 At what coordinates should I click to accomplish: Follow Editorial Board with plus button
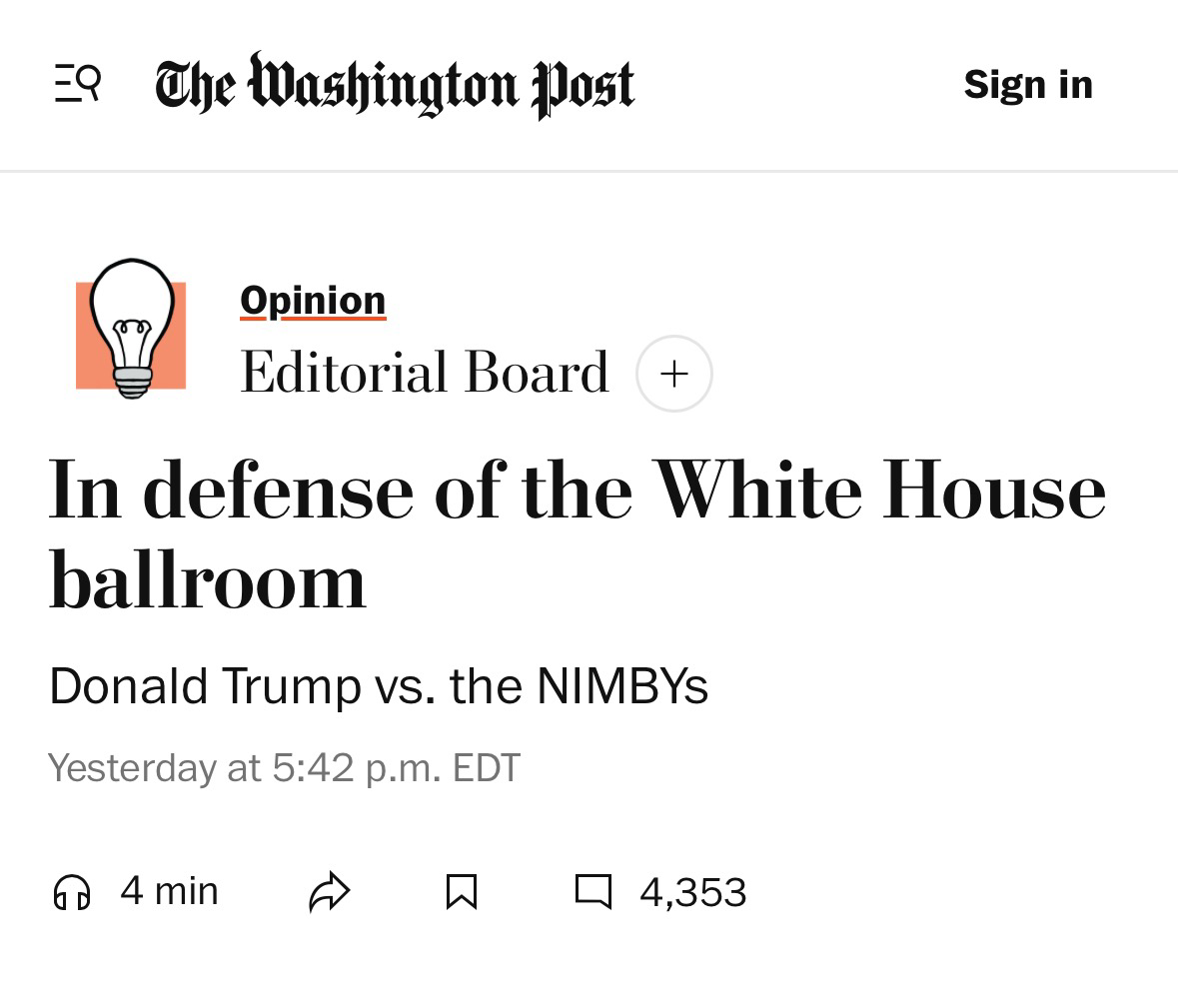click(x=674, y=374)
